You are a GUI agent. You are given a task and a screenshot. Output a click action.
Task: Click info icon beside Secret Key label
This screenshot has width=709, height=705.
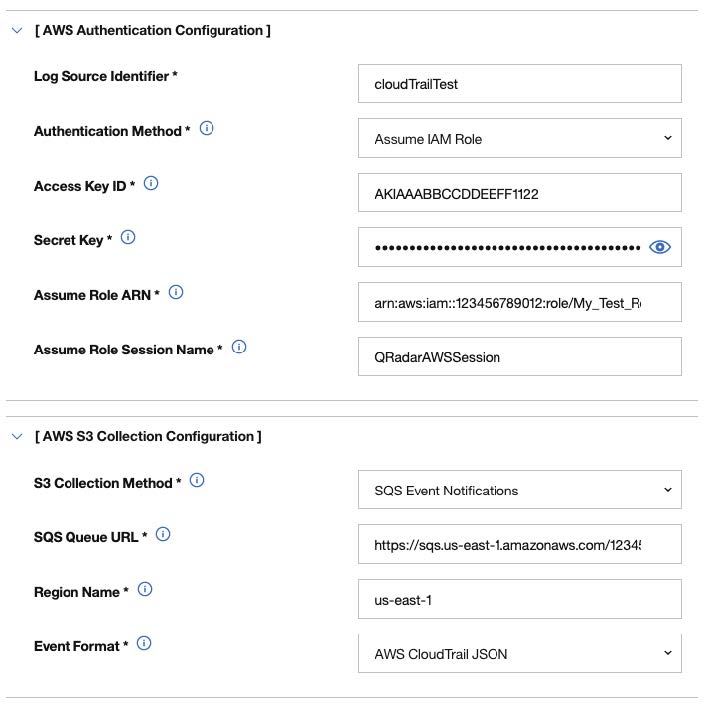click(128, 238)
